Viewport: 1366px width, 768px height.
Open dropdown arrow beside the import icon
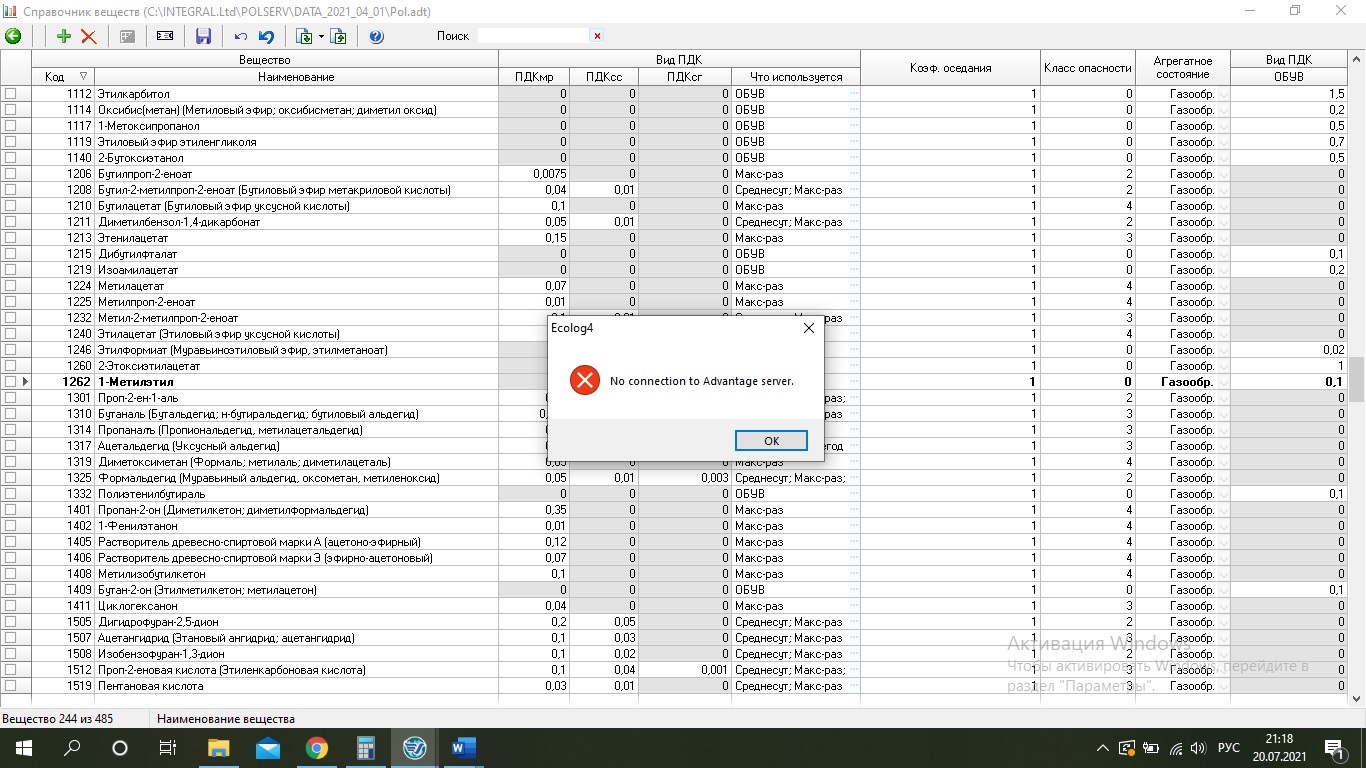click(x=321, y=36)
